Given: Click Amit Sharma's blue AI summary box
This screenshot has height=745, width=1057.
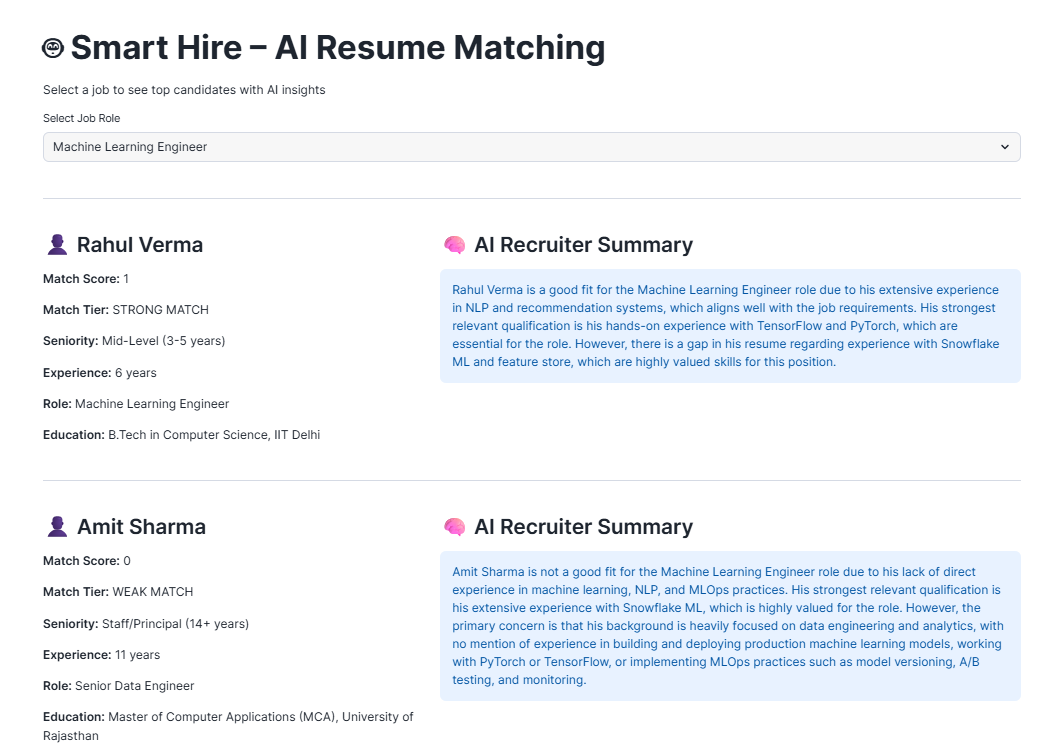Looking at the screenshot, I should coord(730,626).
